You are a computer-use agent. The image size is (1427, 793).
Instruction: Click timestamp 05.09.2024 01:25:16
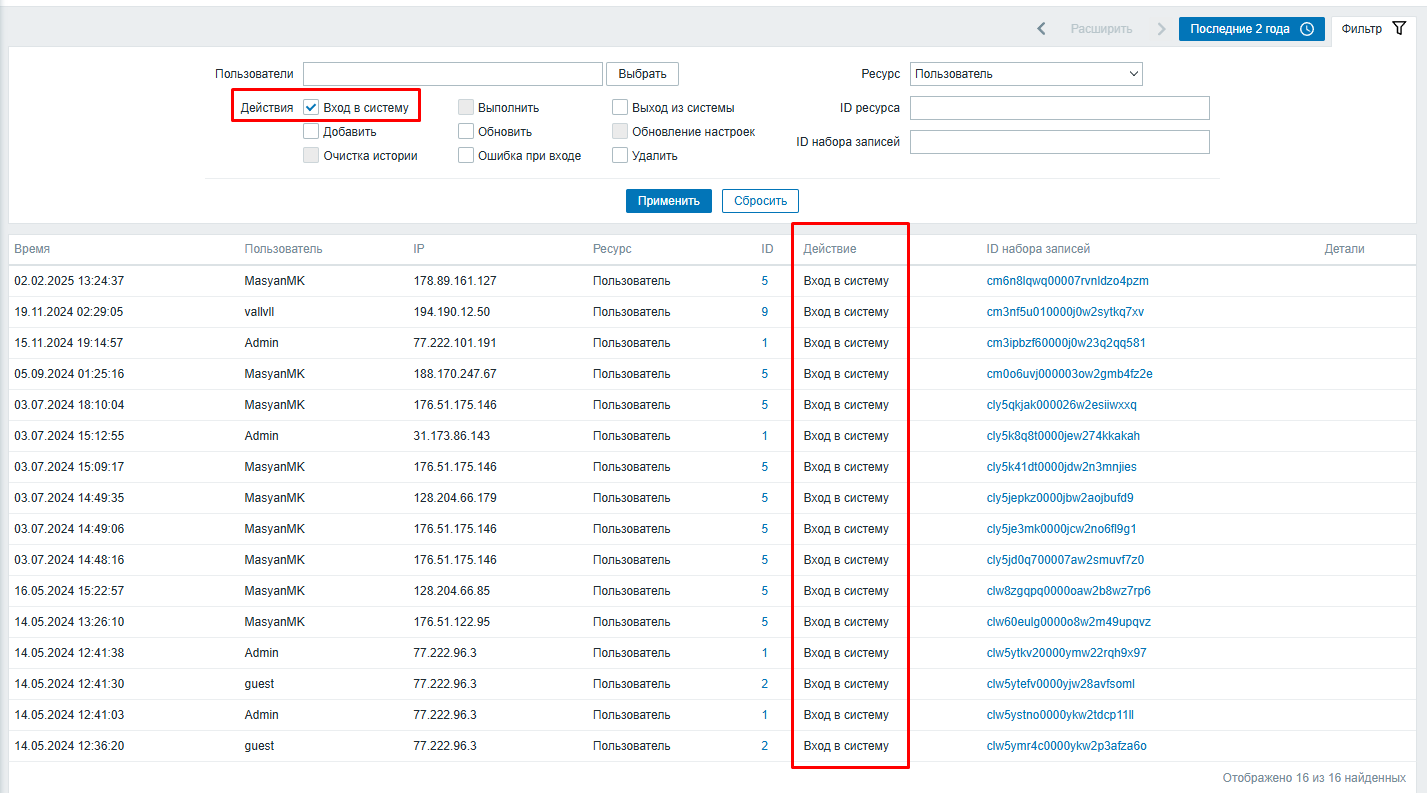(x=69, y=374)
